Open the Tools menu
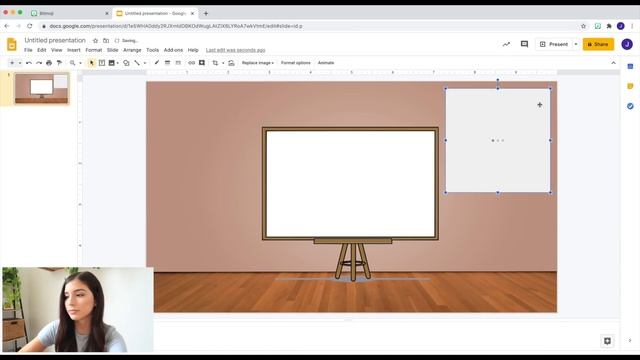Viewport: 640px width, 360px height. pyautogui.click(x=152, y=50)
